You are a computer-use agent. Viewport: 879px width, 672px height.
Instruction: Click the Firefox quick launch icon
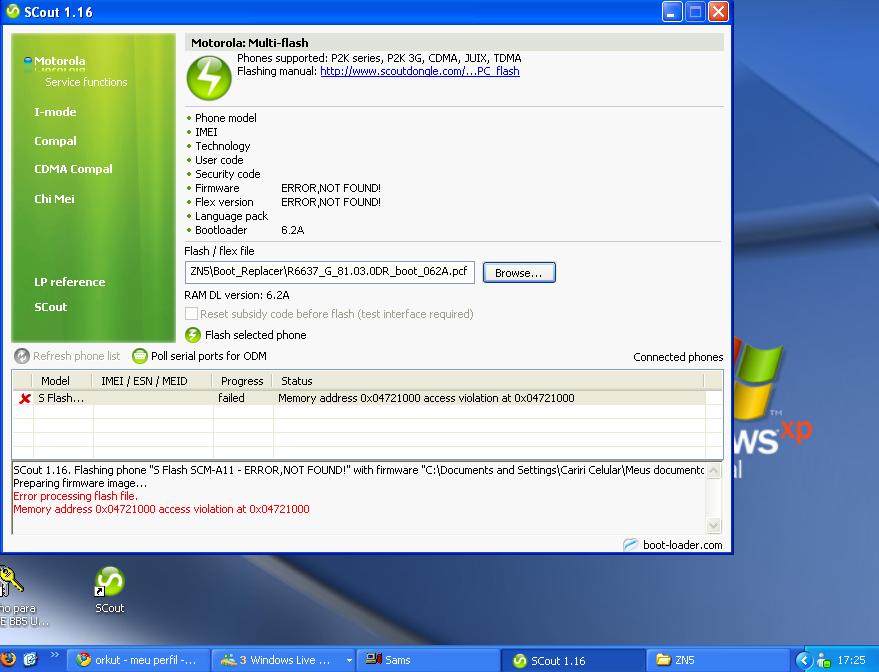[8, 659]
